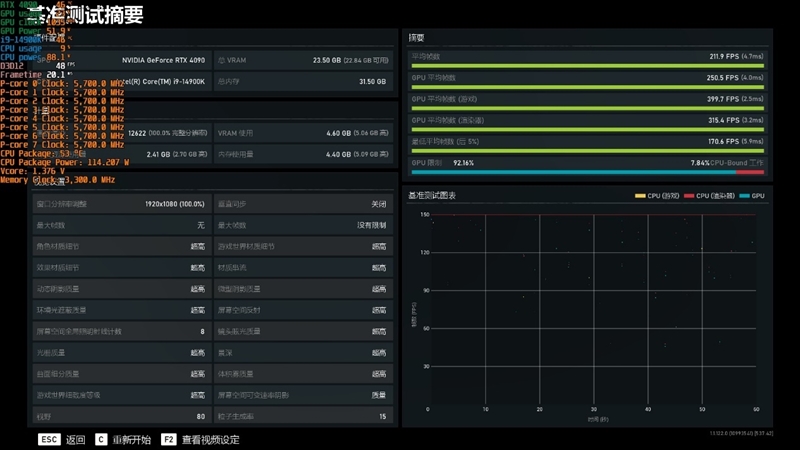Click the NVIDIA GeForce RTX 4090 text
The image size is (800, 450).
click(163, 60)
